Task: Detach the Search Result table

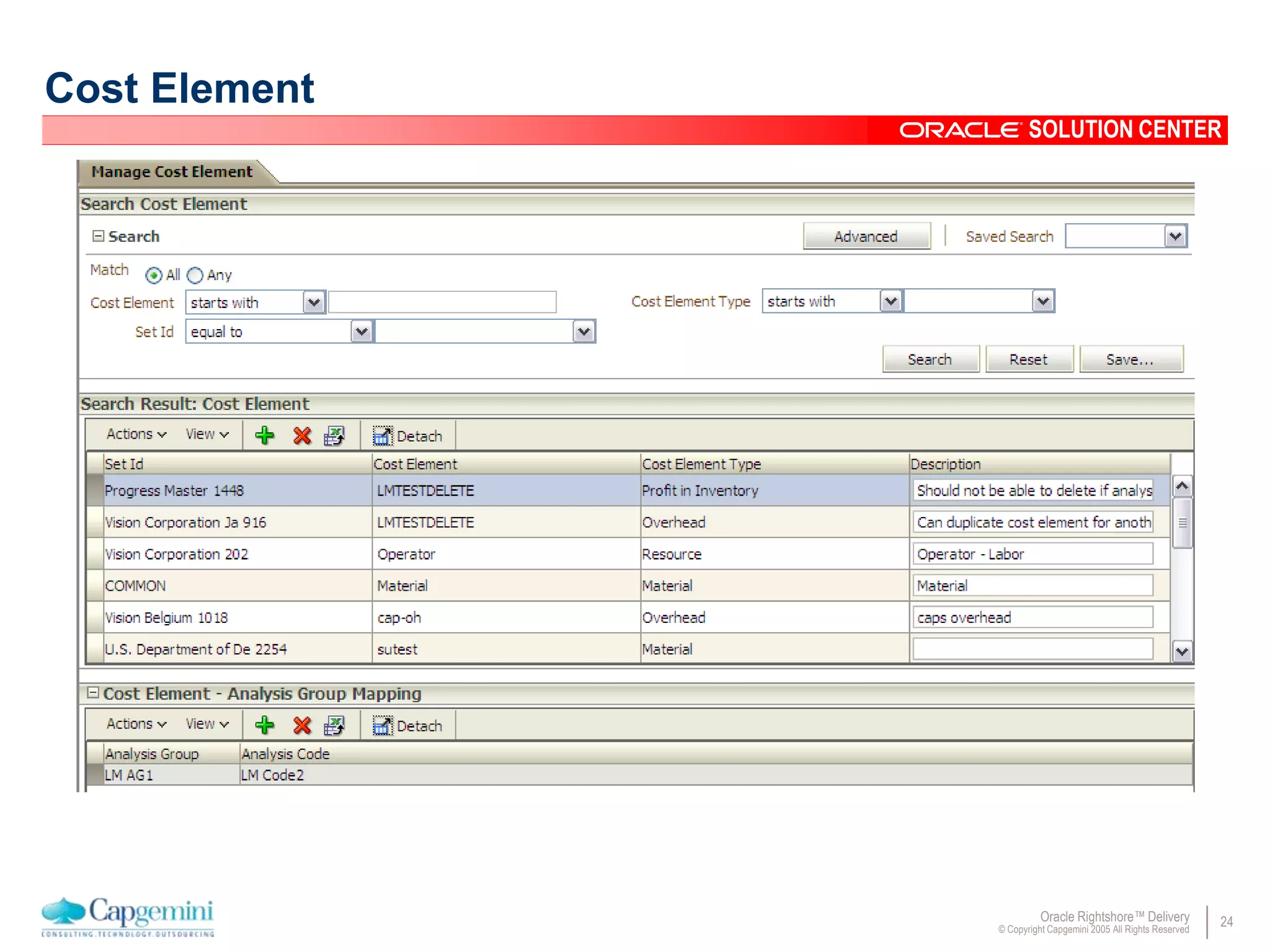Action: click(407, 436)
